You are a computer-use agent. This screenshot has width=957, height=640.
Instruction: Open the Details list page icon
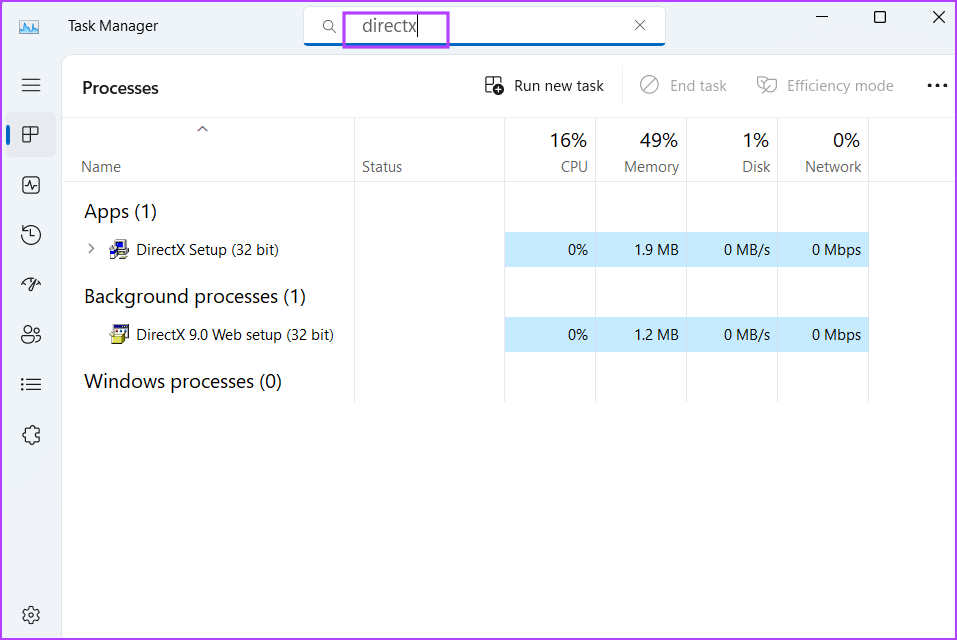31,384
